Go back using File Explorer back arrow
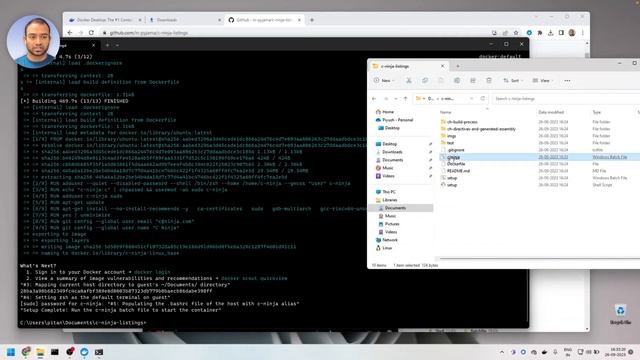Screen dimensions: 640x360 [x=374, y=99]
